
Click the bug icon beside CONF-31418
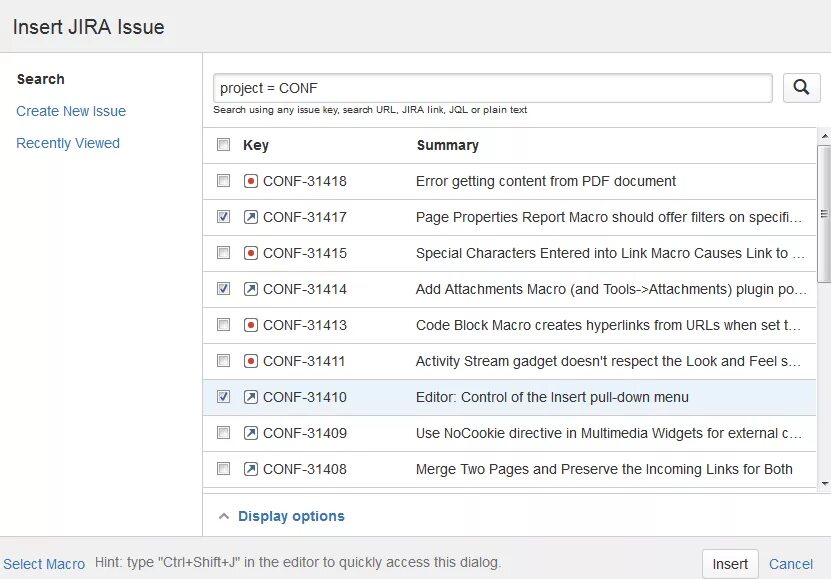point(251,181)
